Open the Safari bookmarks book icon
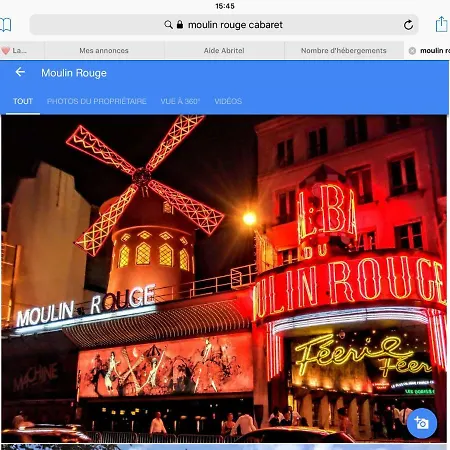 click(x=5, y=25)
